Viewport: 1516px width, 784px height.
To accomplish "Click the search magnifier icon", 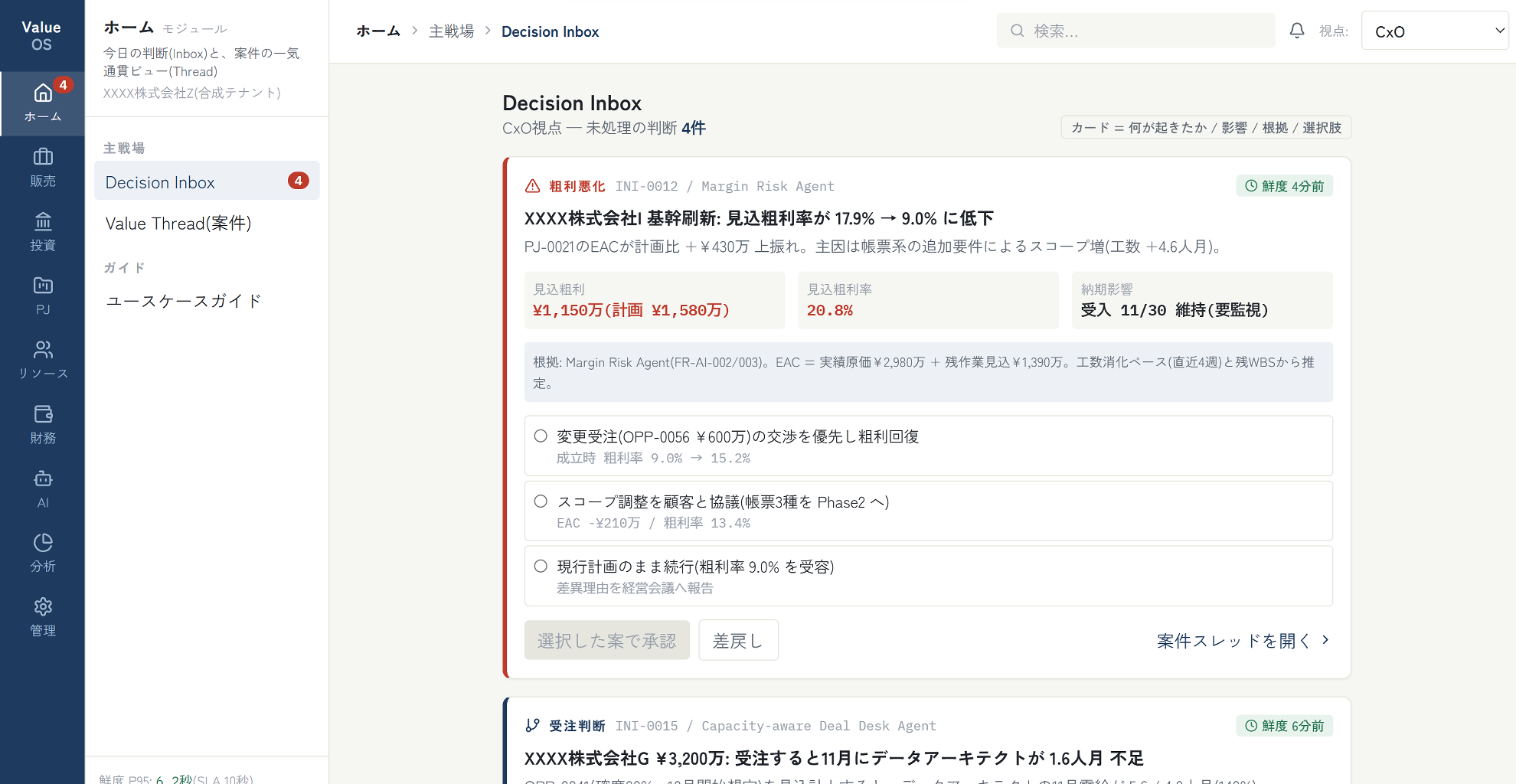I will pyautogui.click(x=1017, y=31).
